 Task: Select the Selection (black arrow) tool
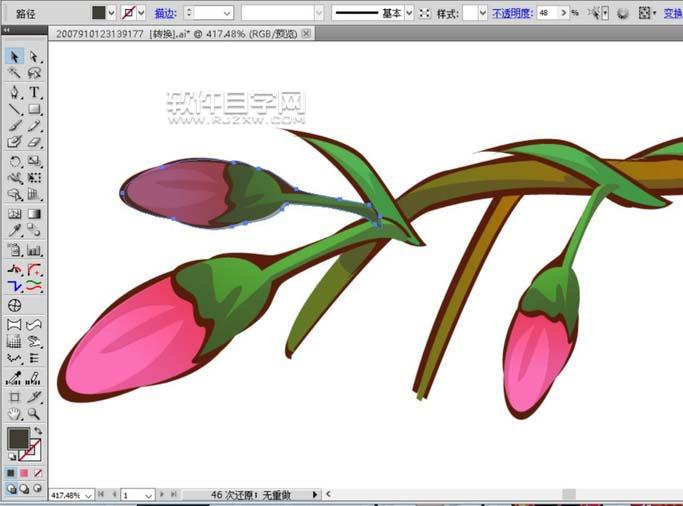pos(15,56)
